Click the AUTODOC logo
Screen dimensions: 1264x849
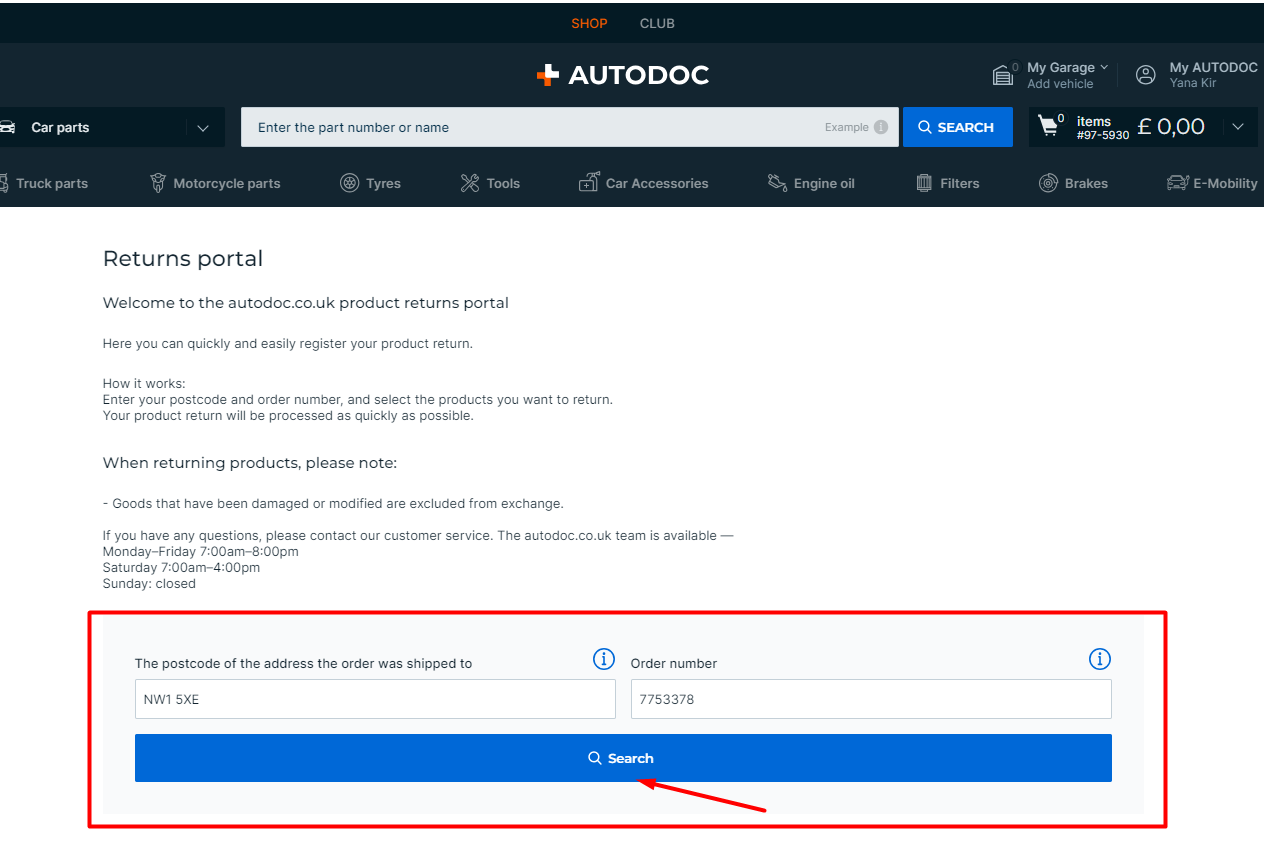click(622, 75)
